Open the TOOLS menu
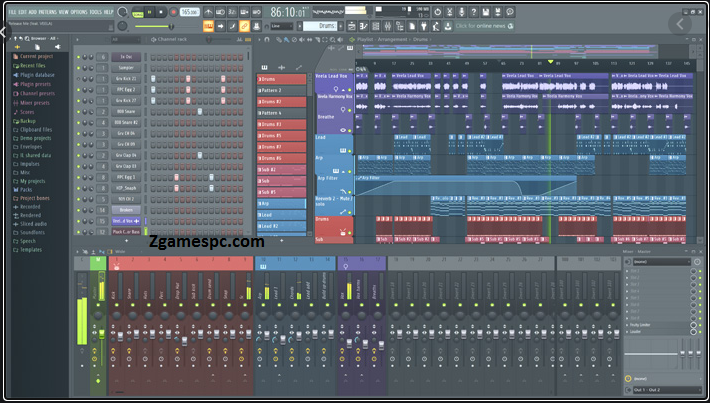The height and width of the screenshot is (403, 710). point(96,12)
